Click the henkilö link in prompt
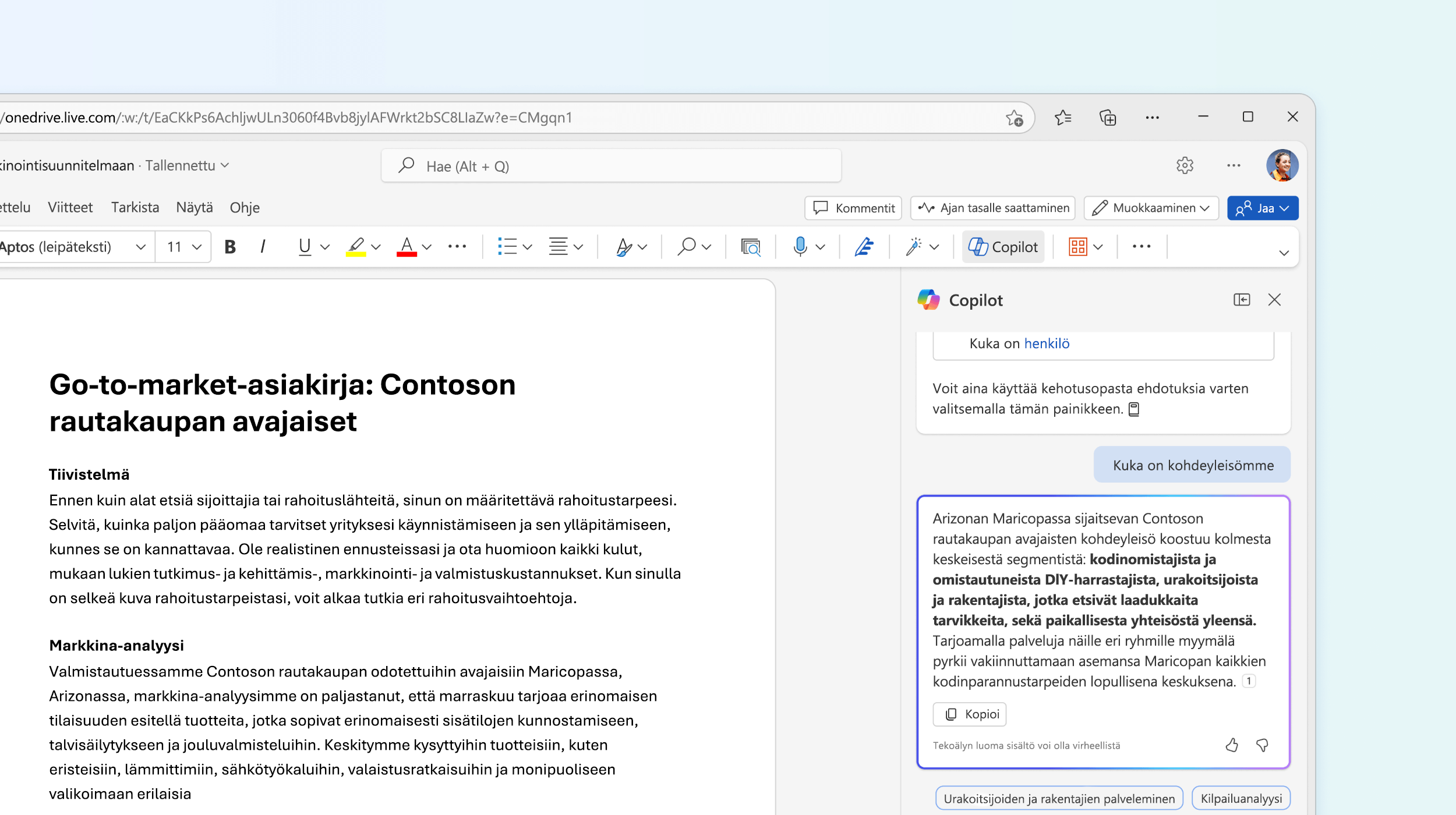Viewport: 1456px width, 815px height. [x=1047, y=343]
